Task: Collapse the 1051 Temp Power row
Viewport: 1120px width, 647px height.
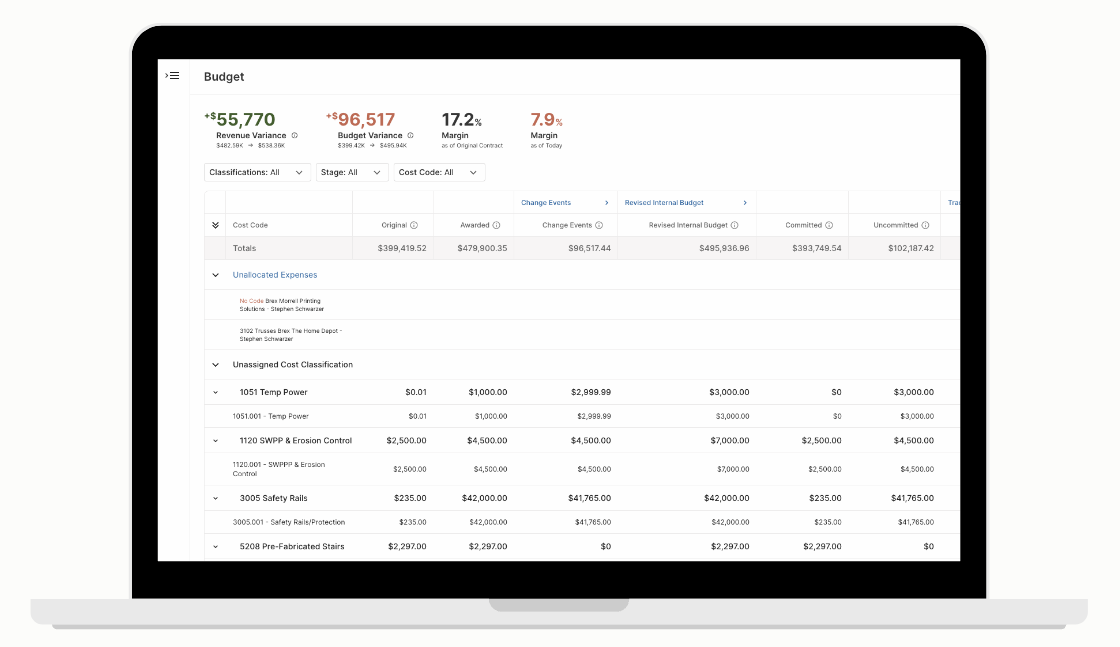Action: [x=215, y=392]
